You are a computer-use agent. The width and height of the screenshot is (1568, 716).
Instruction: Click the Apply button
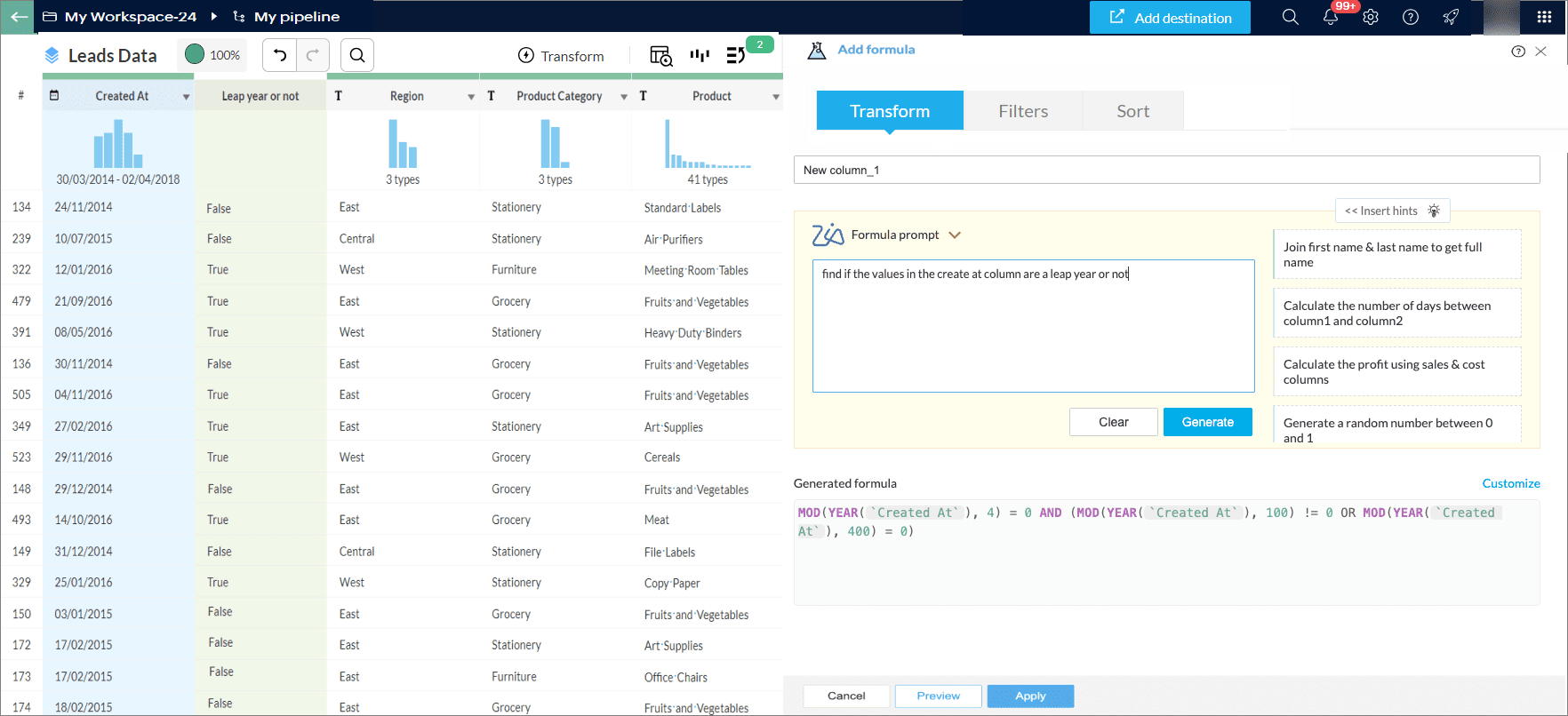[1030, 696]
